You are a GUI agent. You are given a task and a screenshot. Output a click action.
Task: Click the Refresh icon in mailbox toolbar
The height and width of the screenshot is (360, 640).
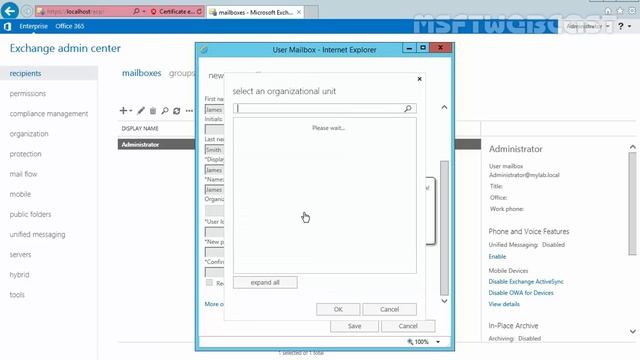tap(177, 111)
